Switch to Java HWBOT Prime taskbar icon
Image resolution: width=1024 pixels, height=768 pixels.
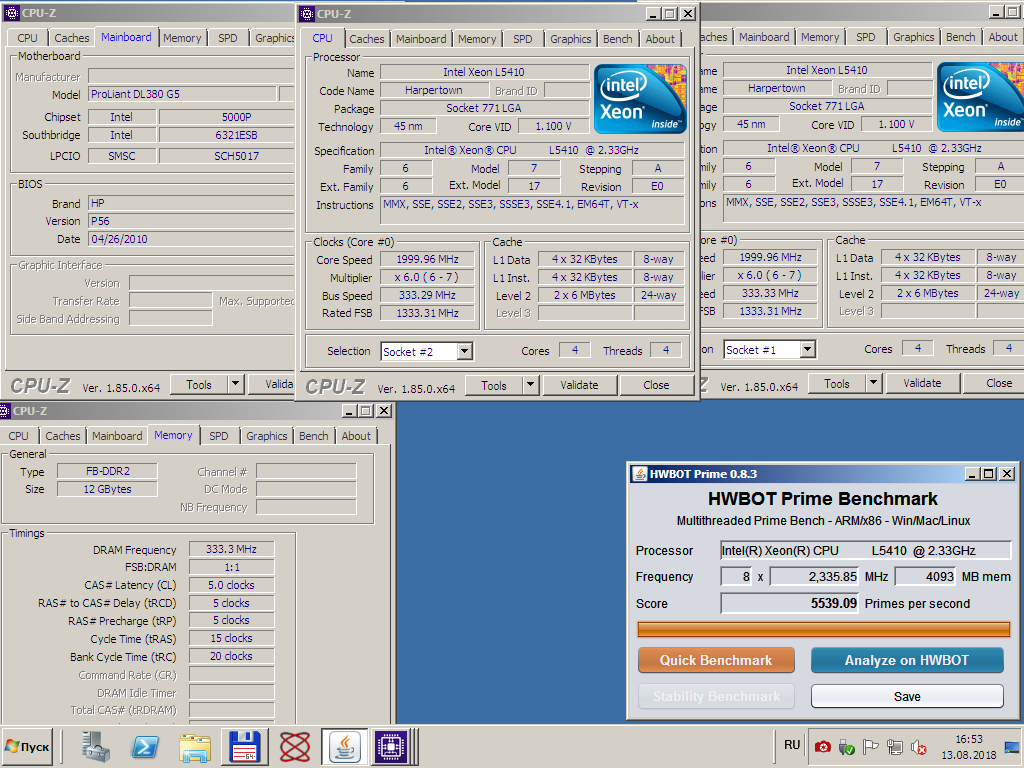tap(344, 746)
